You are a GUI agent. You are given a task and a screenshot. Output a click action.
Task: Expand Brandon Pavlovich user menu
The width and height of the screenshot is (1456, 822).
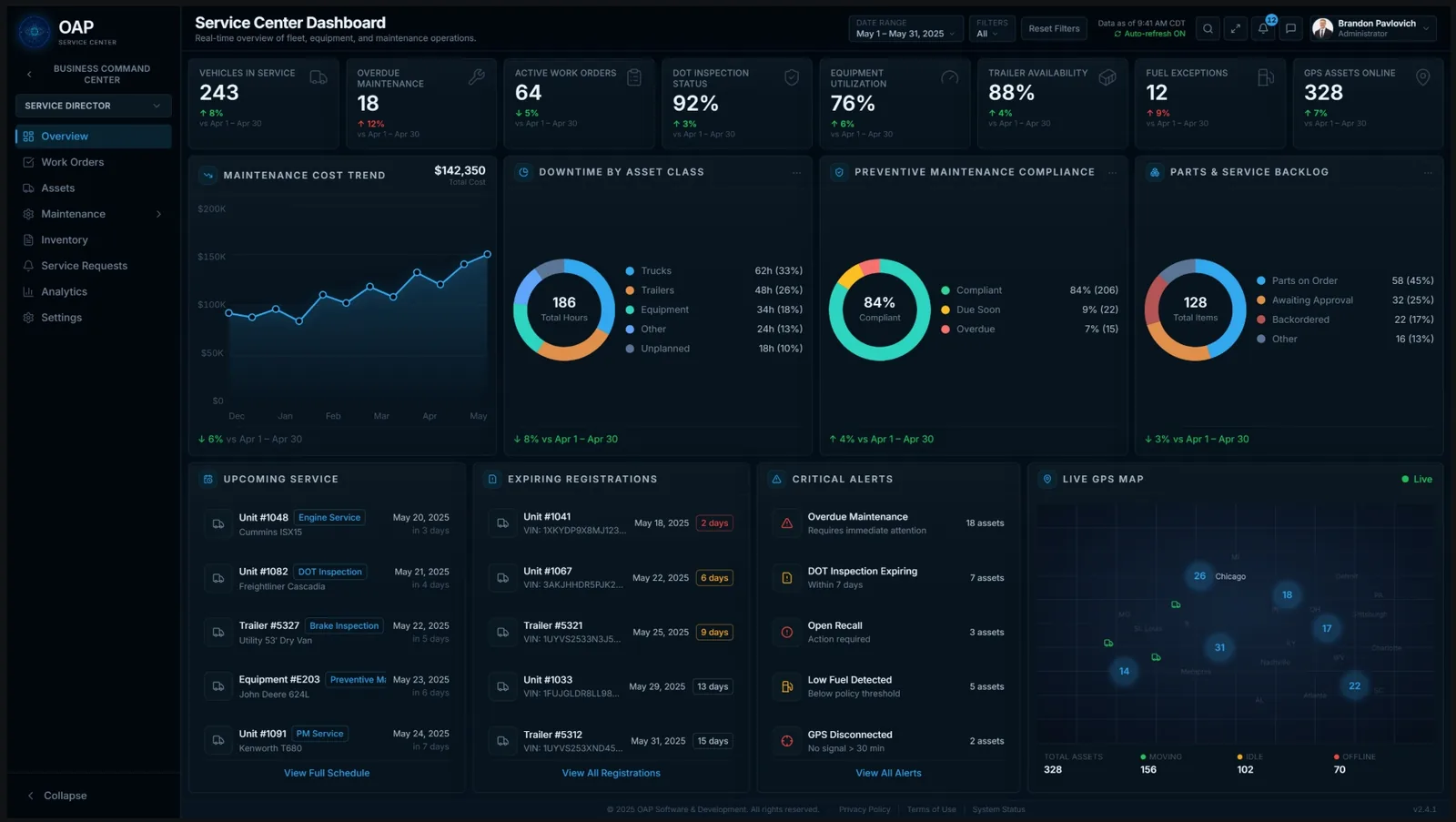tap(1374, 29)
